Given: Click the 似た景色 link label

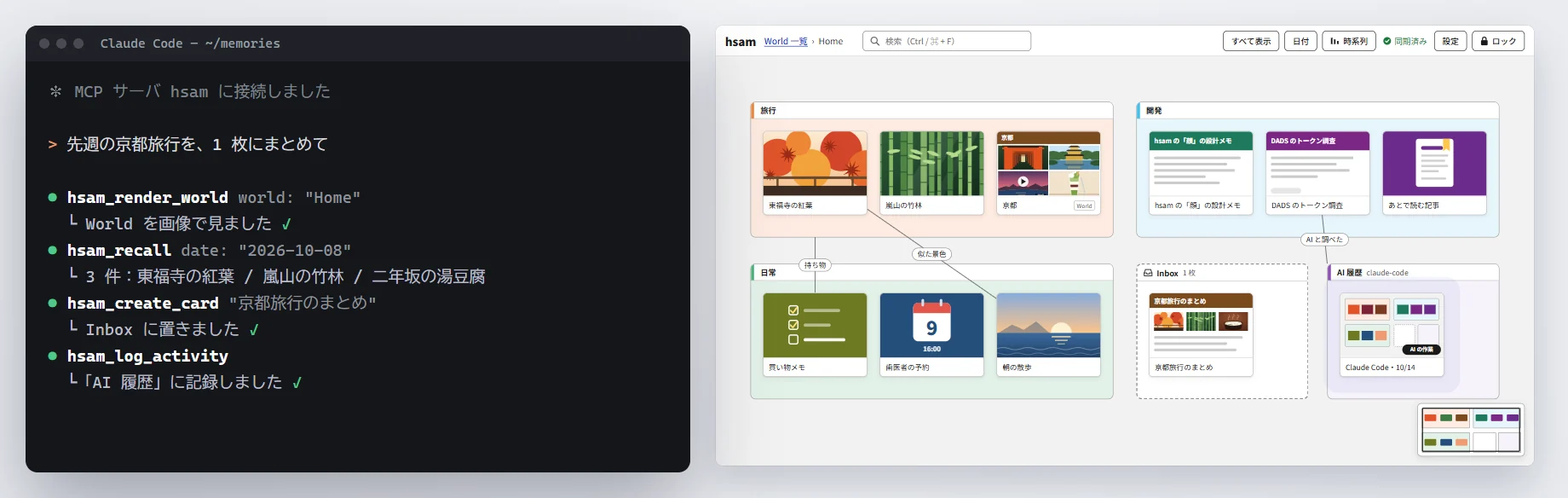Looking at the screenshot, I should click(931, 254).
